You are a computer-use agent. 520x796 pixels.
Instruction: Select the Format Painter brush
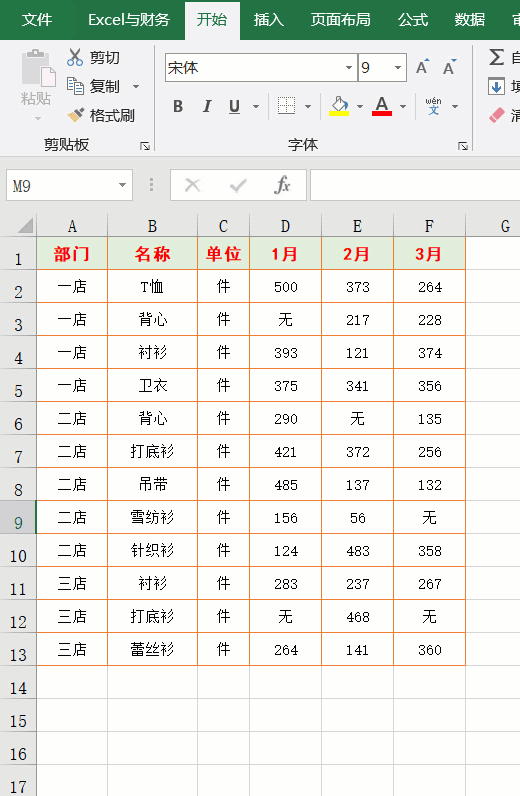coord(76,115)
